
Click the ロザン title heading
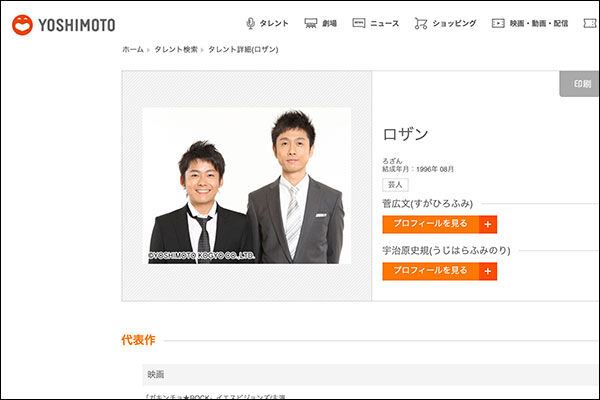405,134
